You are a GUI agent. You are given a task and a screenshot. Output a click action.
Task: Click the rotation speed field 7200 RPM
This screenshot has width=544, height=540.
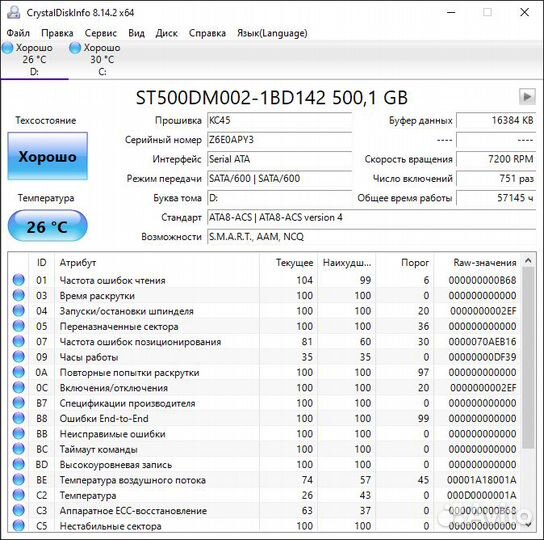click(x=496, y=159)
